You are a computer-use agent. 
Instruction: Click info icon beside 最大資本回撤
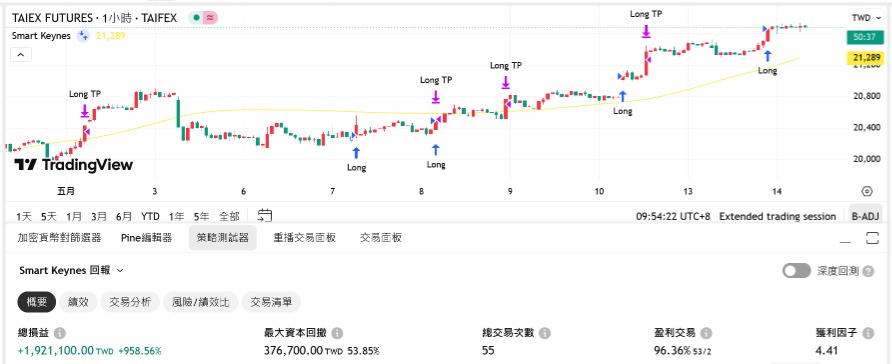coord(337,333)
